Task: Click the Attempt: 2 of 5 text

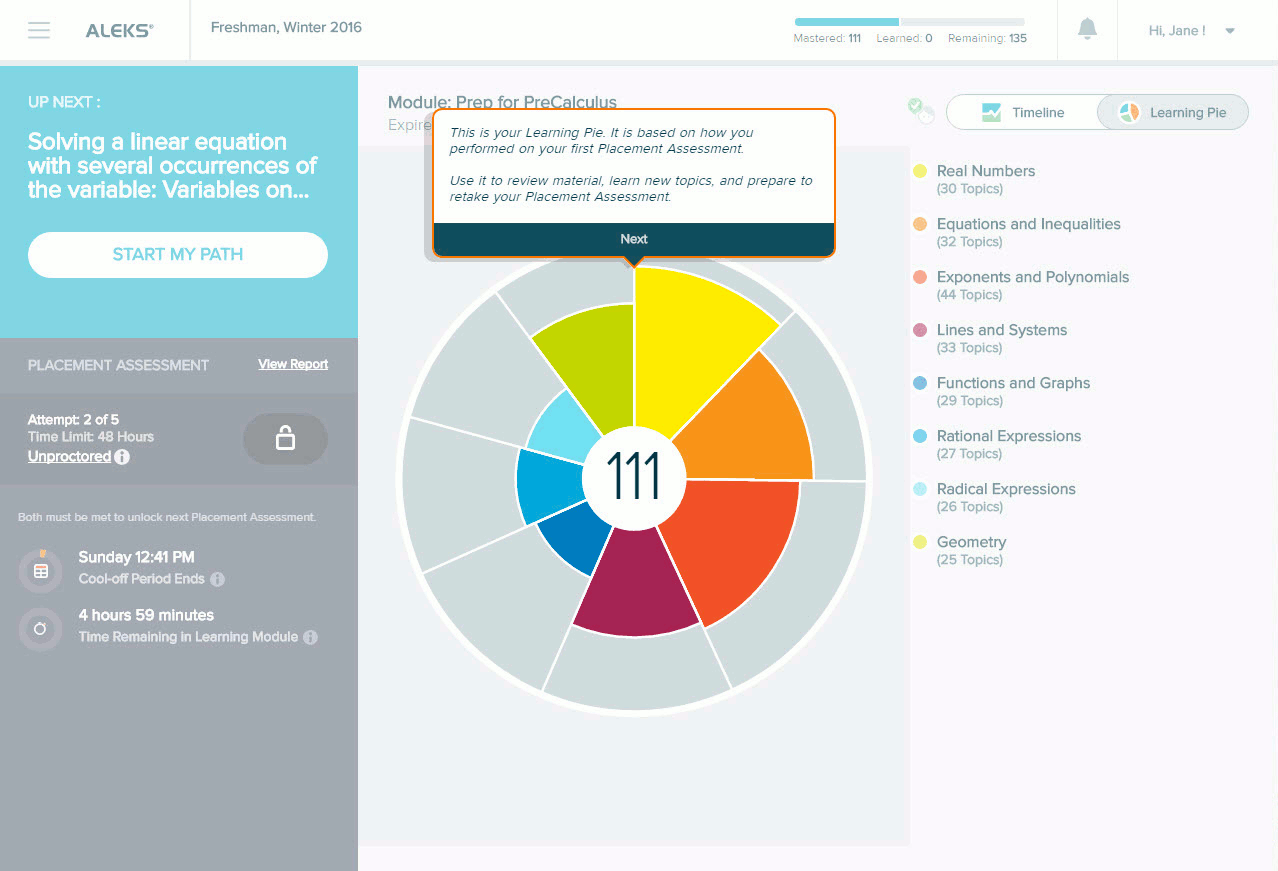Action: pyautogui.click(x=73, y=420)
